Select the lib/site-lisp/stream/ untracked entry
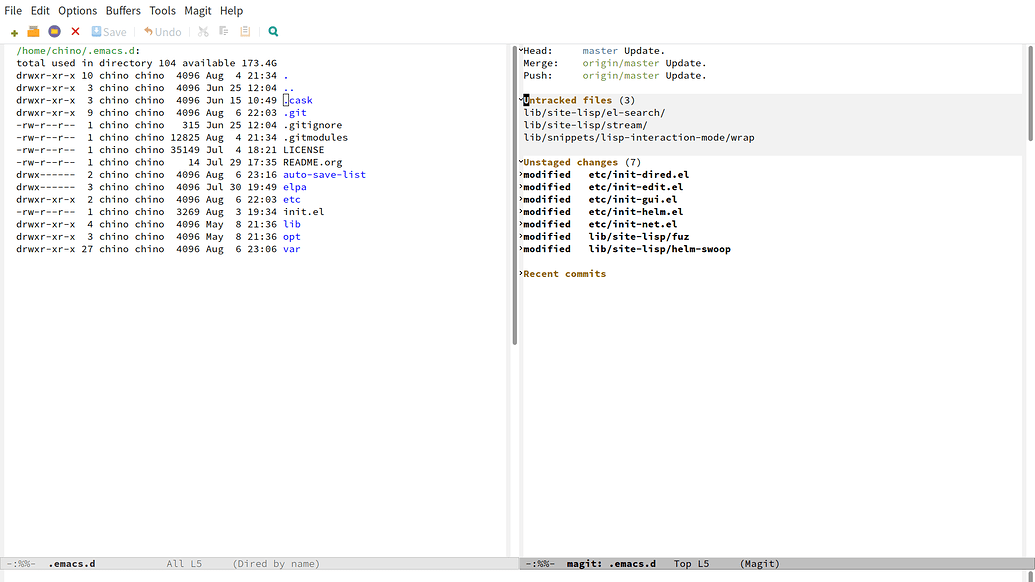This screenshot has width=1035, height=582. (585, 125)
